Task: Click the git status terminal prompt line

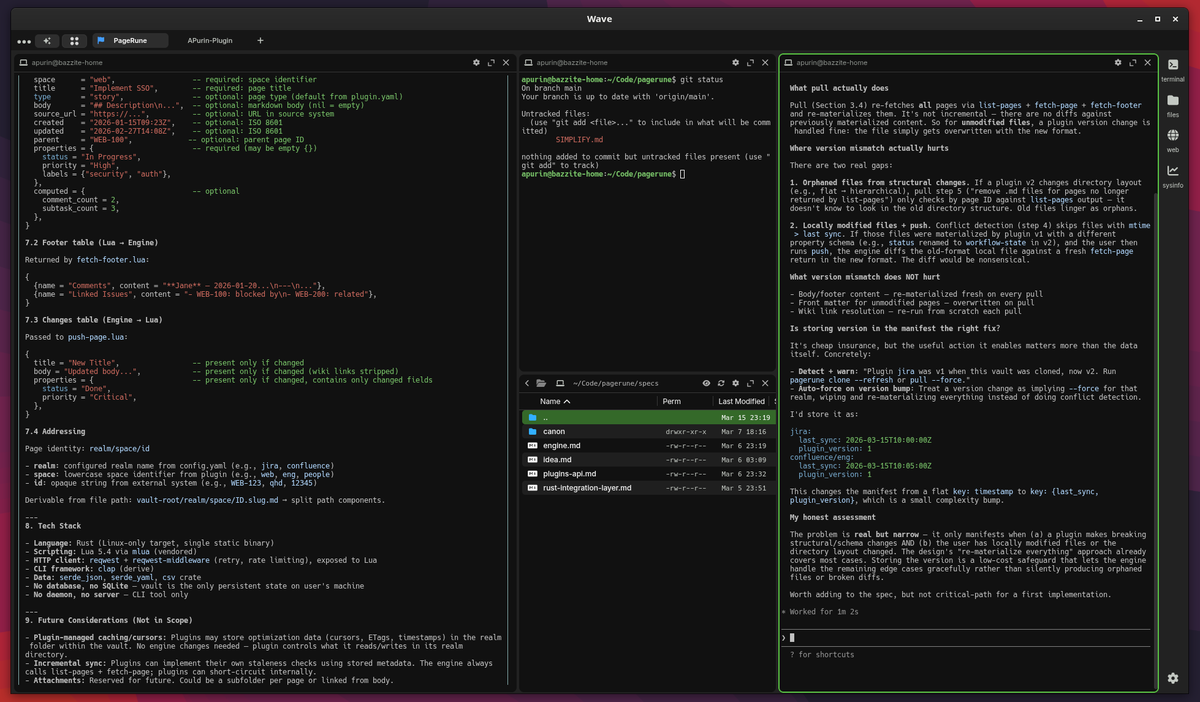Action: click(x=603, y=174)
